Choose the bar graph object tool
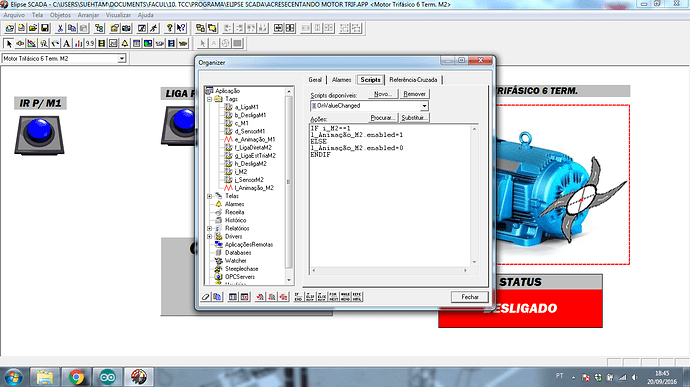This screenshot has height=387, width=690. 78,44
